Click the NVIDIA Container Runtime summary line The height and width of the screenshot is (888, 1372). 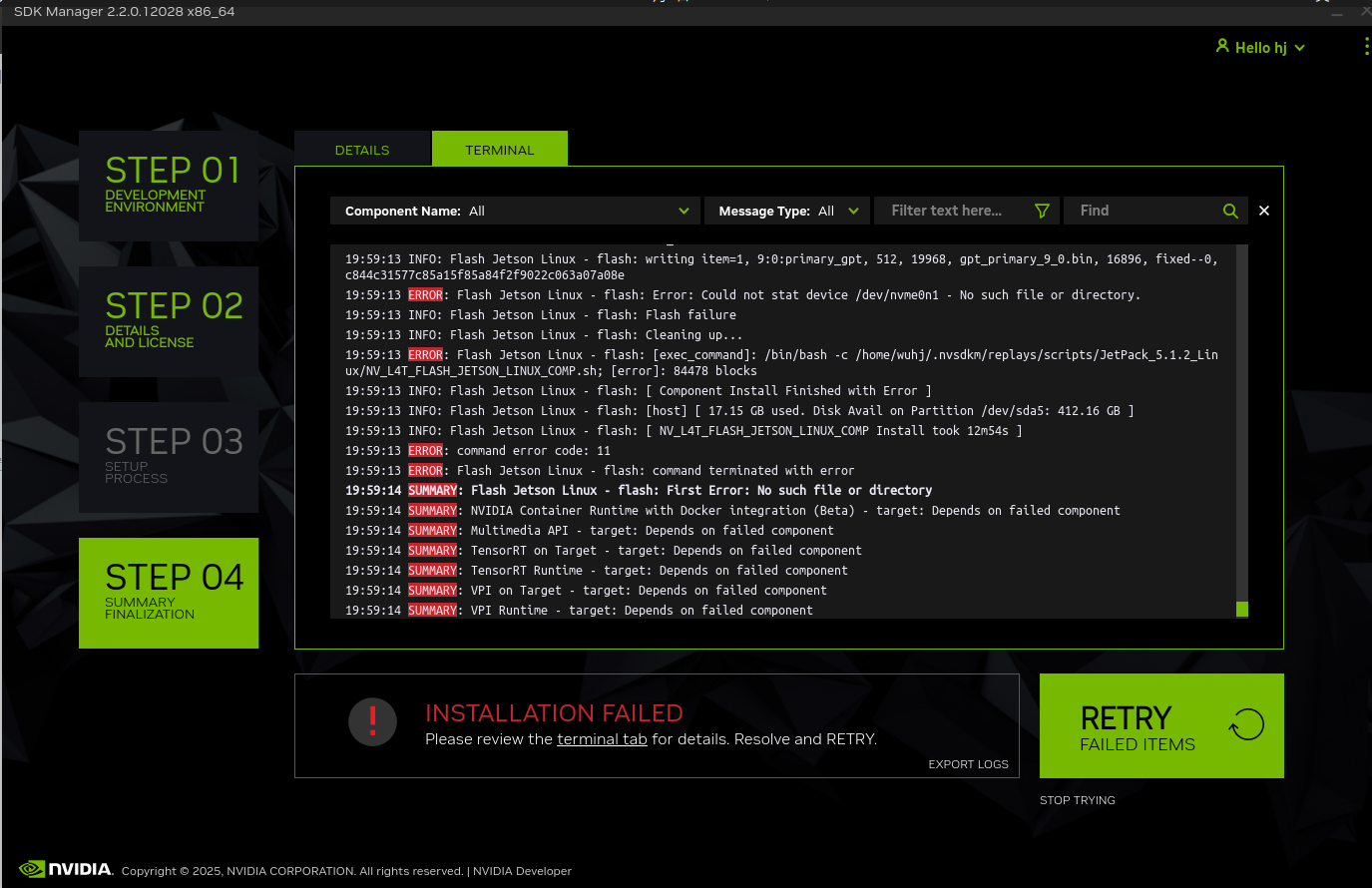coord(732,511)
